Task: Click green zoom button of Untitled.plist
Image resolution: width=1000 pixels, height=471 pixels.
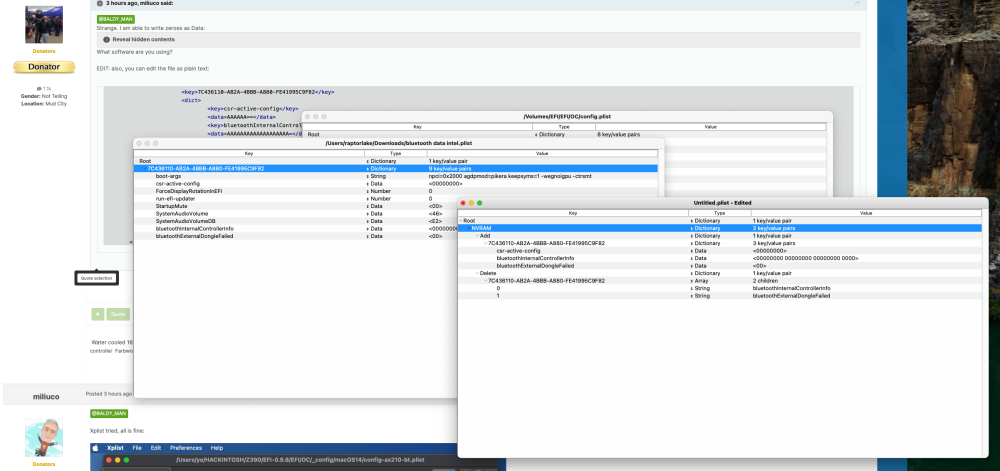Action: (x=480, y=203)
